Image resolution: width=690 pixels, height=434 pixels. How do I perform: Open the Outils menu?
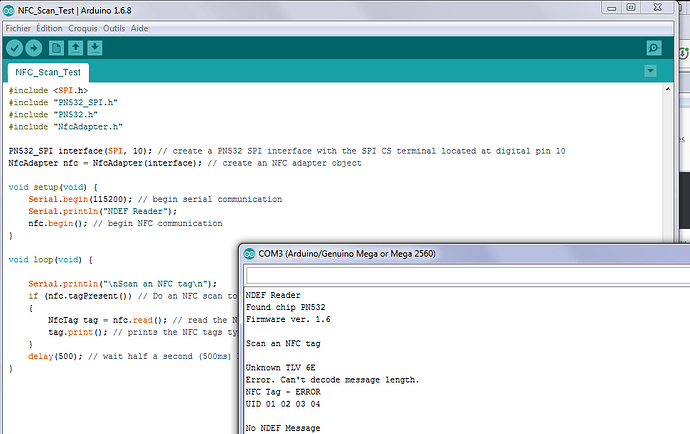click(114, 28)
